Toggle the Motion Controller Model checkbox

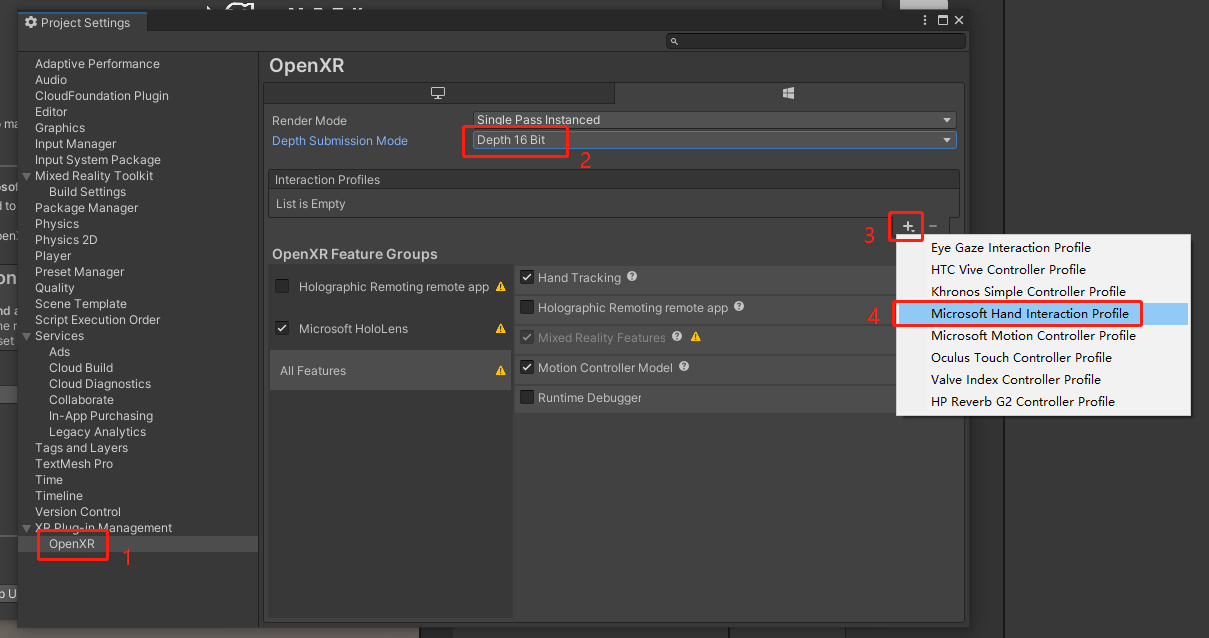(527, 367)
